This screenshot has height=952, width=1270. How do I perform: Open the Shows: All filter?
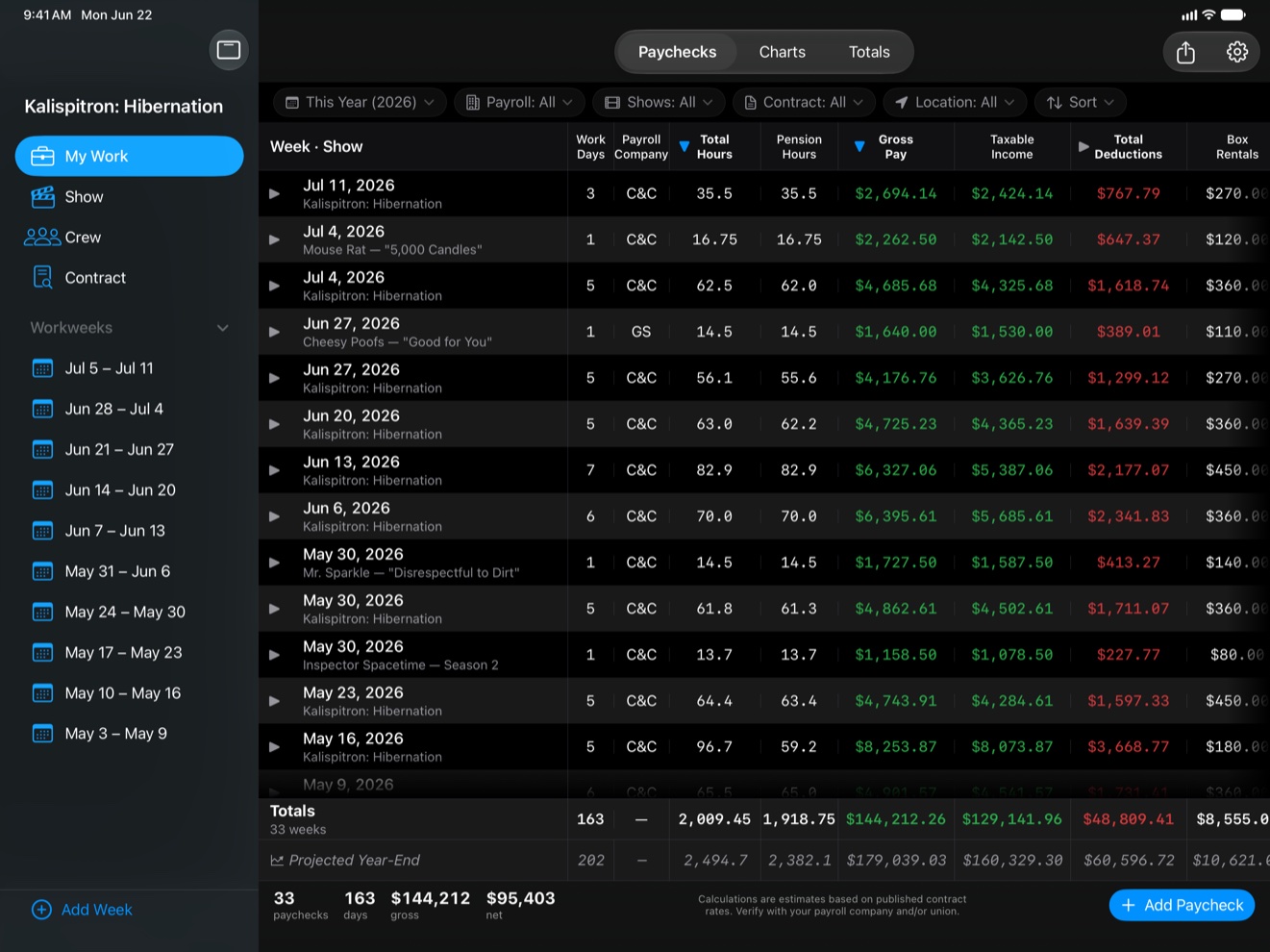coord(659,102)
